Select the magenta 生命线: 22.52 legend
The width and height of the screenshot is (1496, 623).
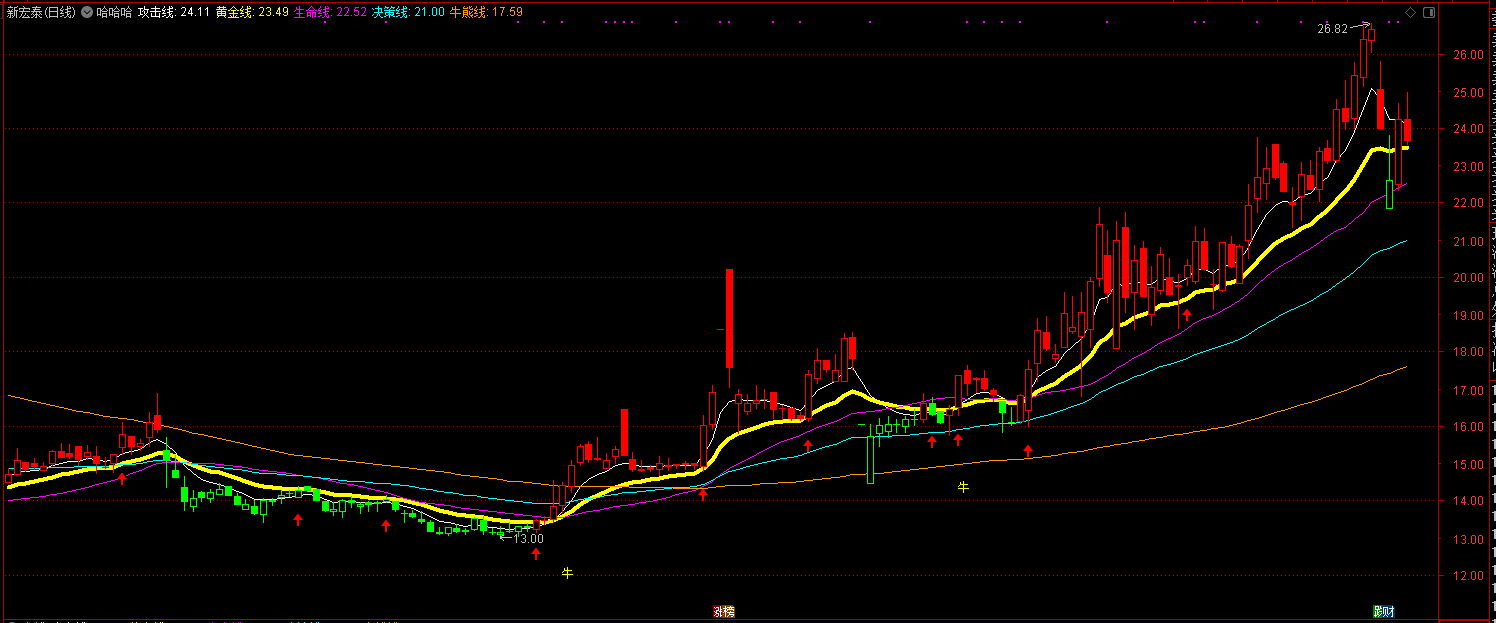(330, 12)
